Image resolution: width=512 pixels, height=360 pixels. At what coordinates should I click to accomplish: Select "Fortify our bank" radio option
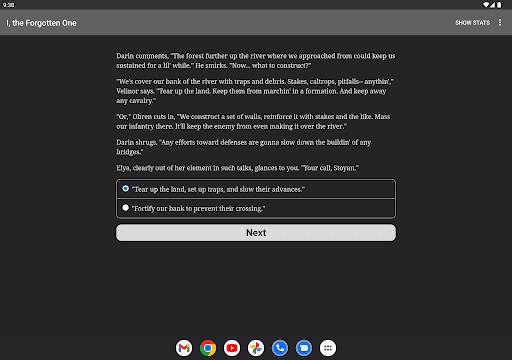point(256,208)
